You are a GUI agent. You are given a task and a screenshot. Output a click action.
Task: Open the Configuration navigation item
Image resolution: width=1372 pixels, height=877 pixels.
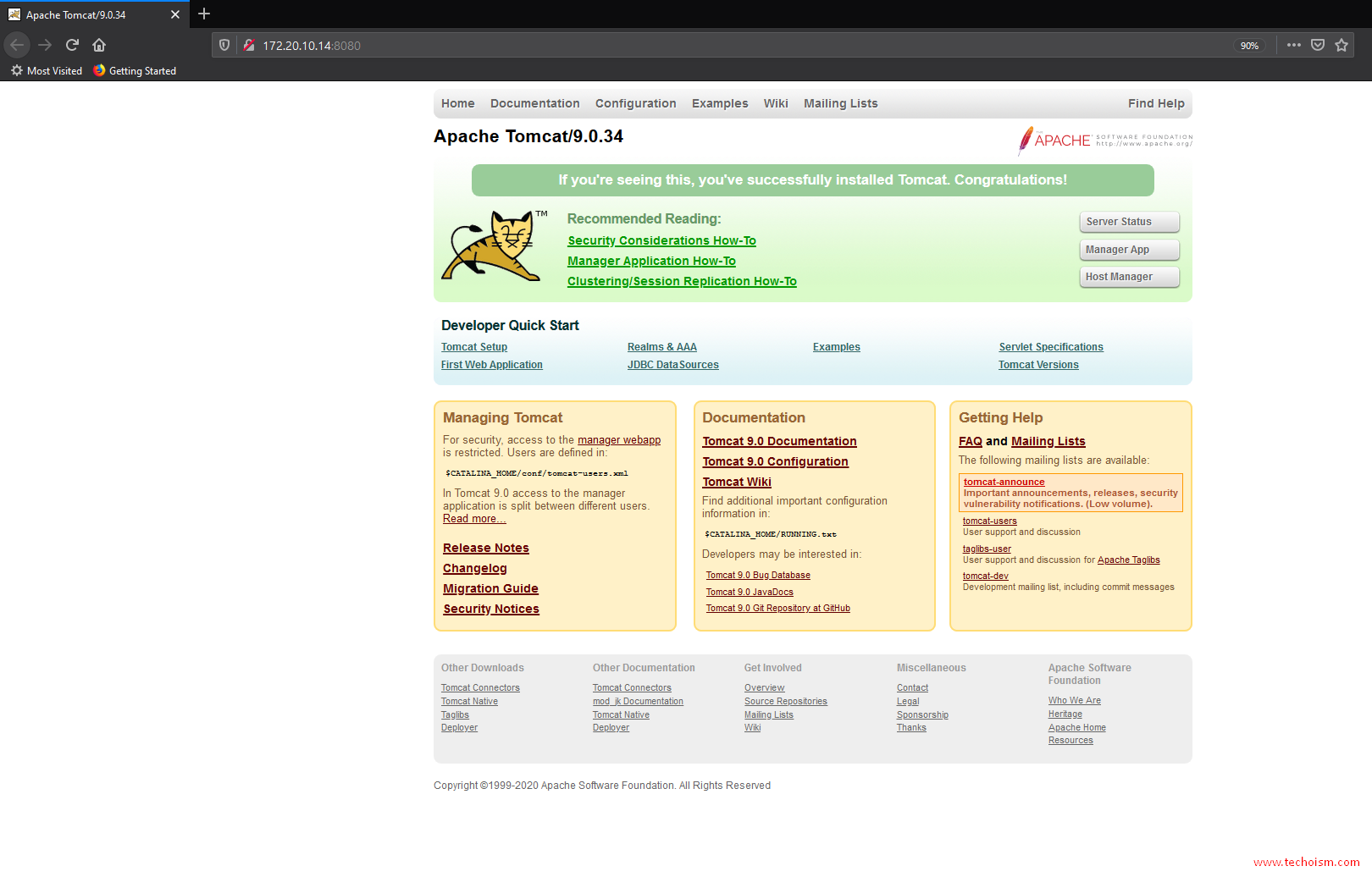636,103
